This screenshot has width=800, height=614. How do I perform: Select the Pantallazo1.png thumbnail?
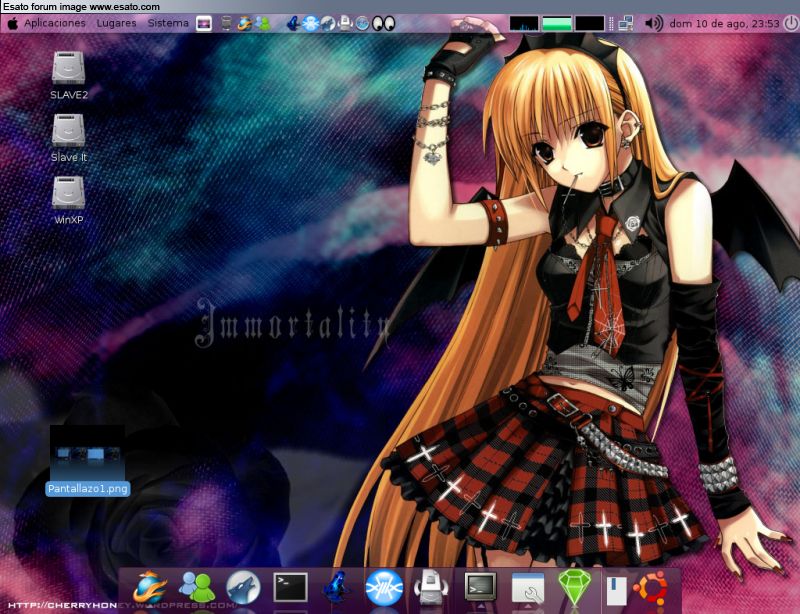click(87, 452)
